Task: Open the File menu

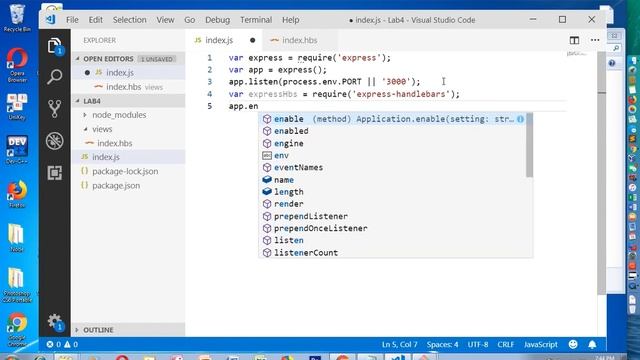Action: pos(72,20)
